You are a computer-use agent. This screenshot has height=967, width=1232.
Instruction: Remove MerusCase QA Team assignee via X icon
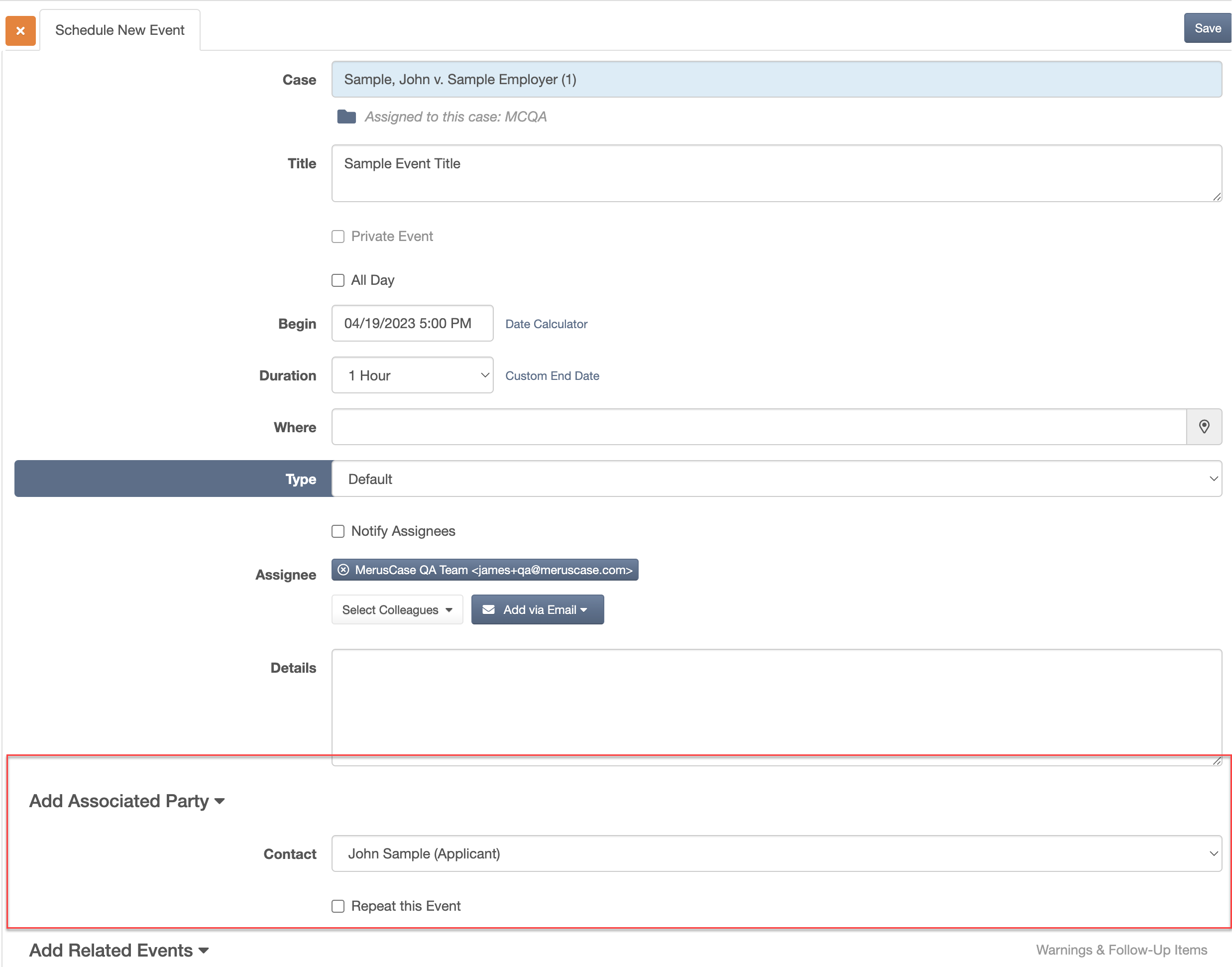click(x=343, y=570)
